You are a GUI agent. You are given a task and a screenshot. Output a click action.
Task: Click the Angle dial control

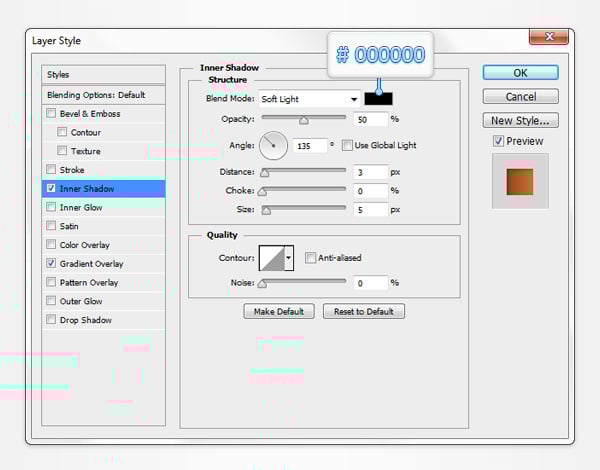pyautogui.click(x=273, y=146)
